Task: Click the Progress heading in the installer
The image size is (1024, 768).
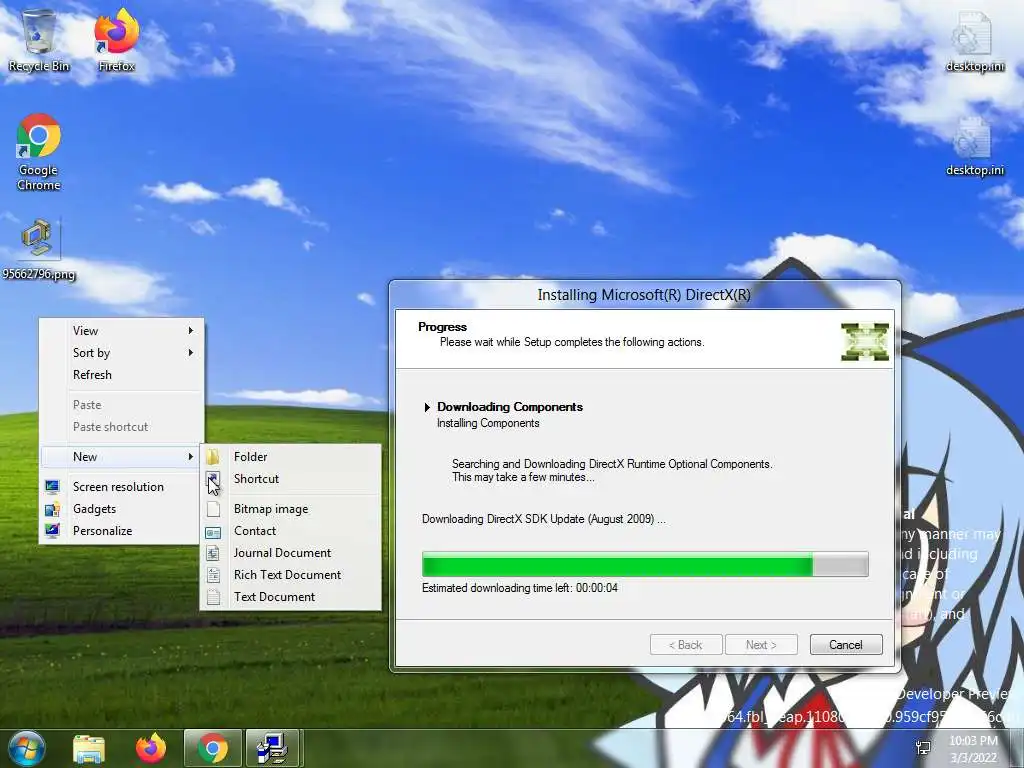Action: pos(442,327)
